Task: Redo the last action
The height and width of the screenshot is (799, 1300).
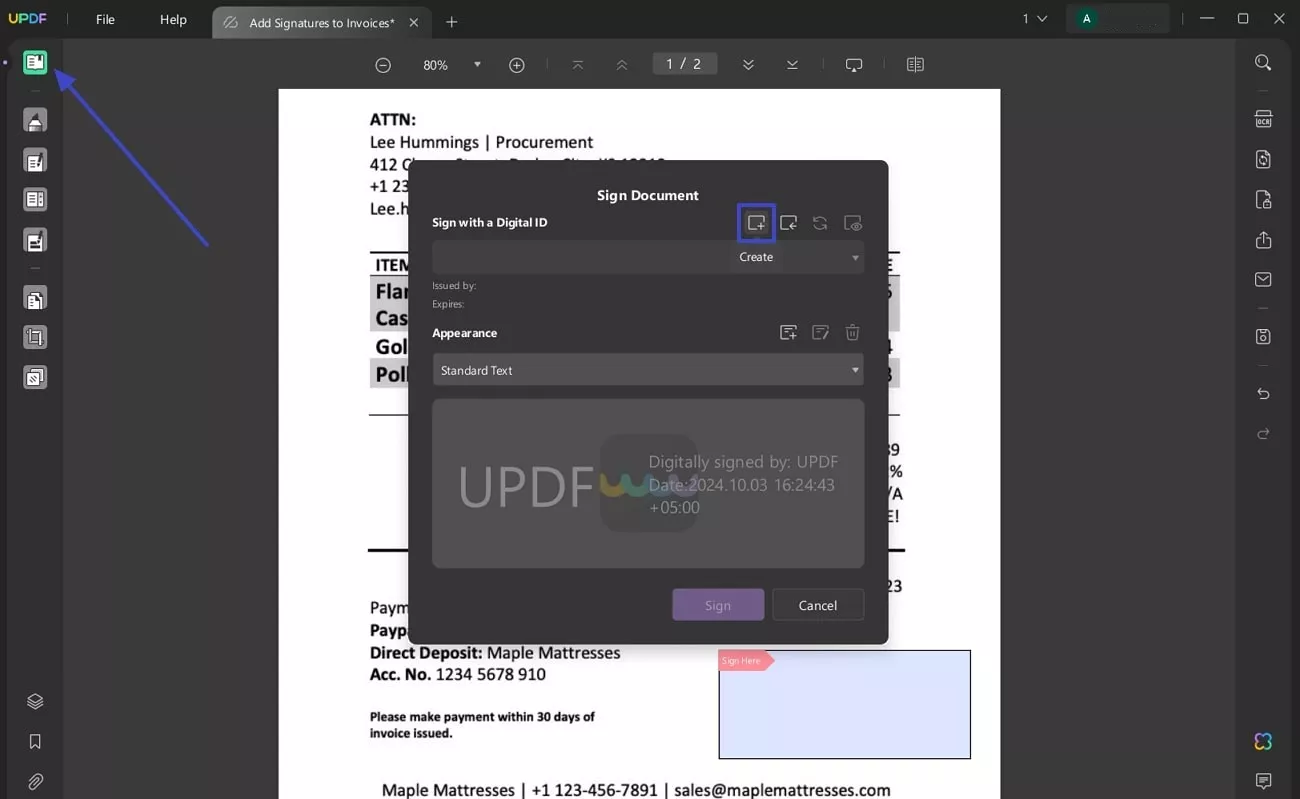Action: pyautogui.click(x=1263, y=434)
